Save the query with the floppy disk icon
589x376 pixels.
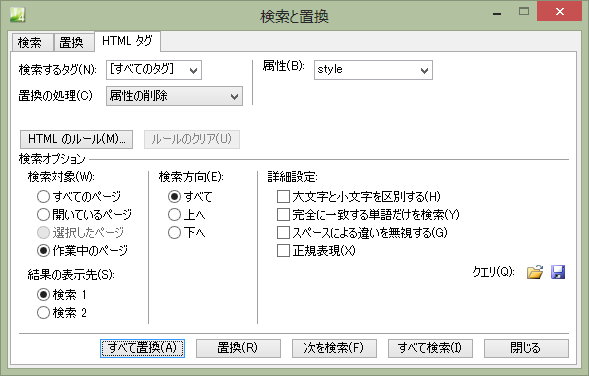click(558, 272)
